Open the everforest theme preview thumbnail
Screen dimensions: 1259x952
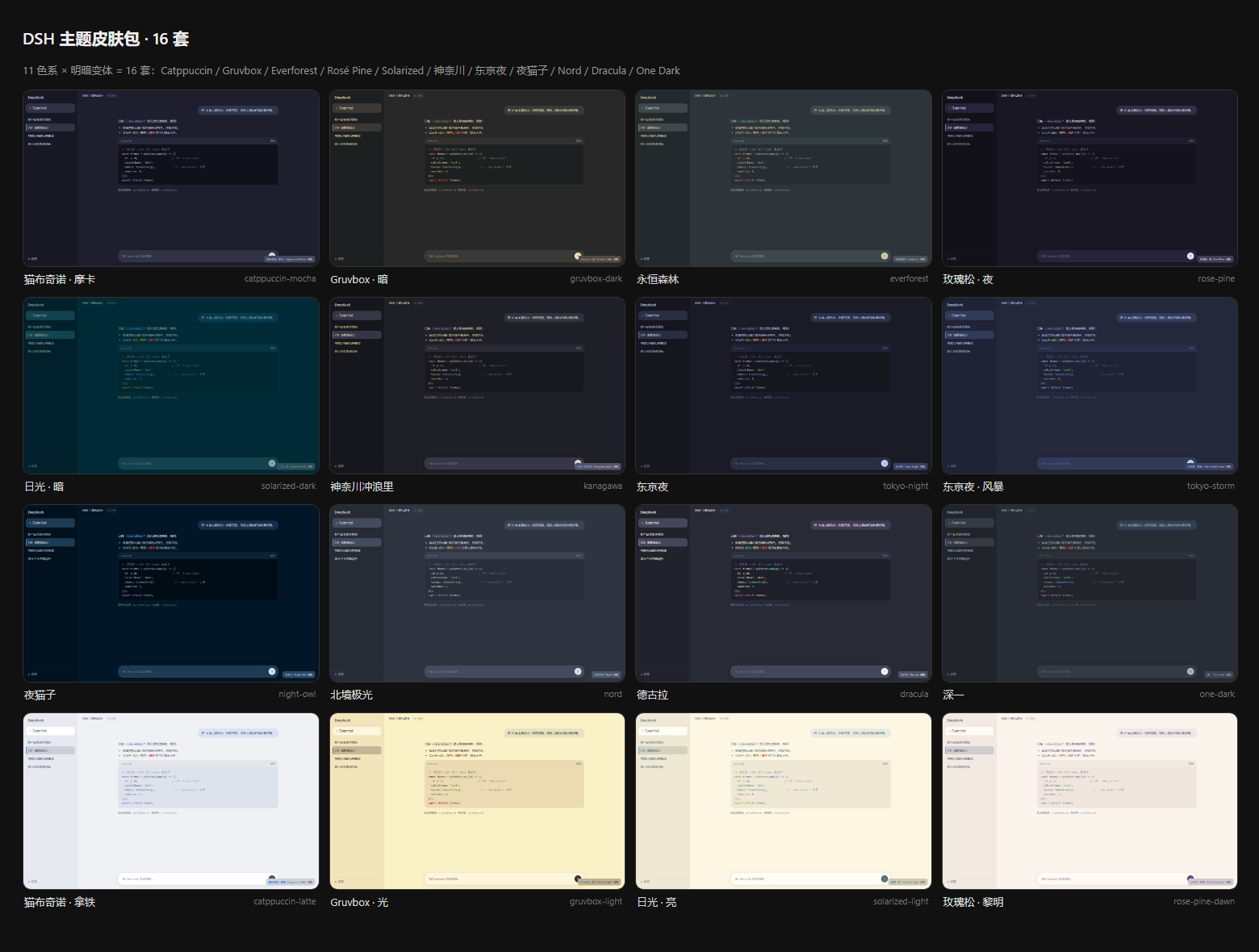(x=784, y=178)
